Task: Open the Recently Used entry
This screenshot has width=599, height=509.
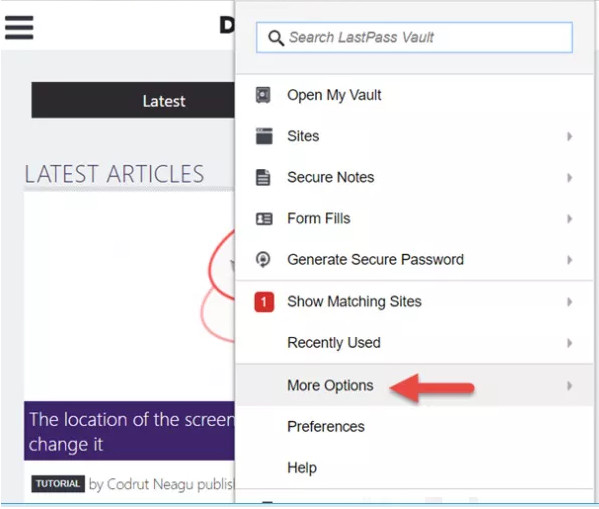Action: tap(414, 343)
